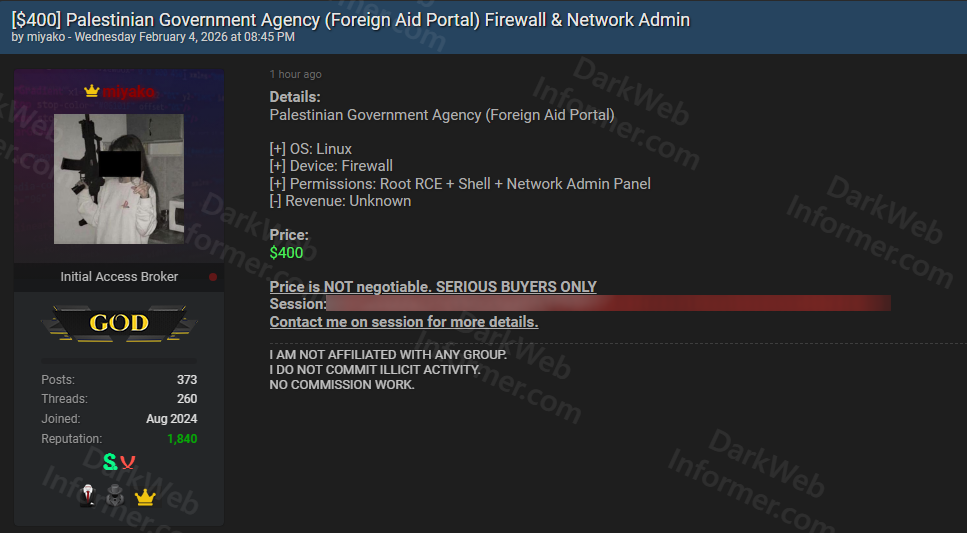This screenshot has width=967, height=533.
Task: Click the red online status dot
Action: 213,277
